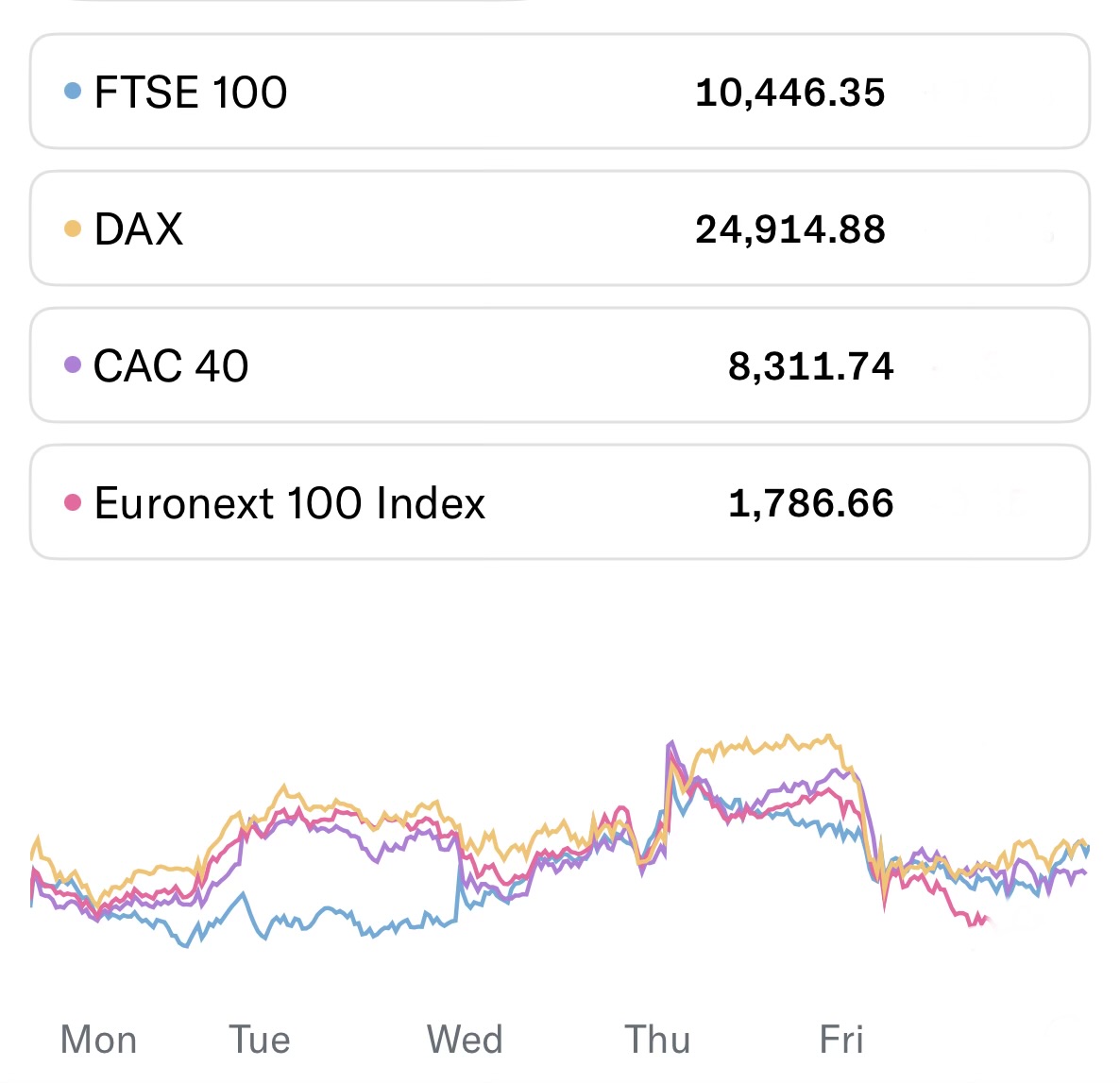The width and height of the screenshot is (1120, 1083).
Task: Click the blue dot beside FTSE 100
Action: click(x=73, y=92)
